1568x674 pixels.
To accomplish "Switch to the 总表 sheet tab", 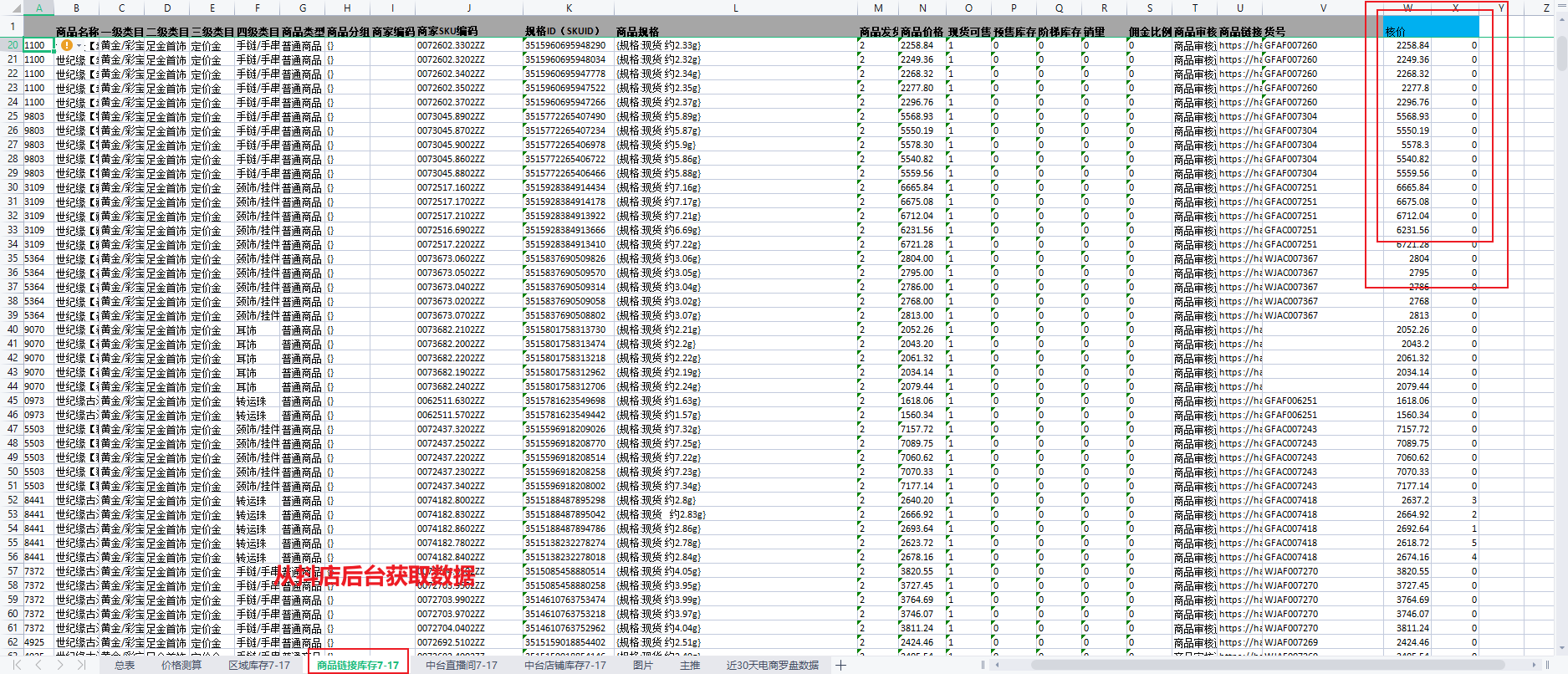I will (125, 666).
